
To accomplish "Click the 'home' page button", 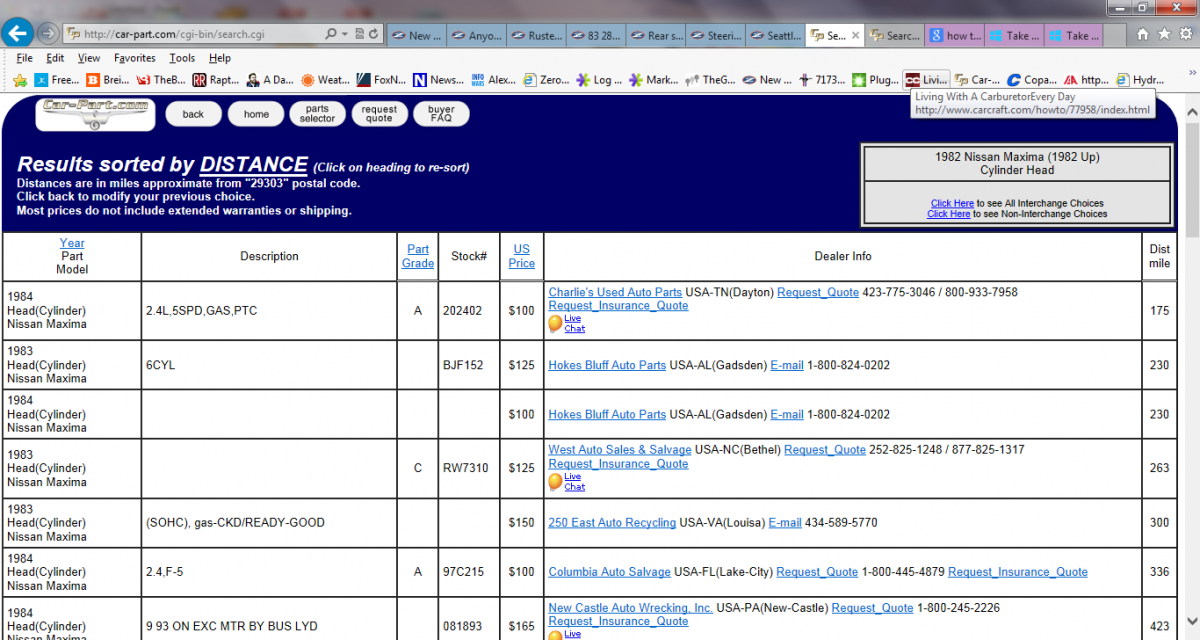I will click(x=256, y=114).
